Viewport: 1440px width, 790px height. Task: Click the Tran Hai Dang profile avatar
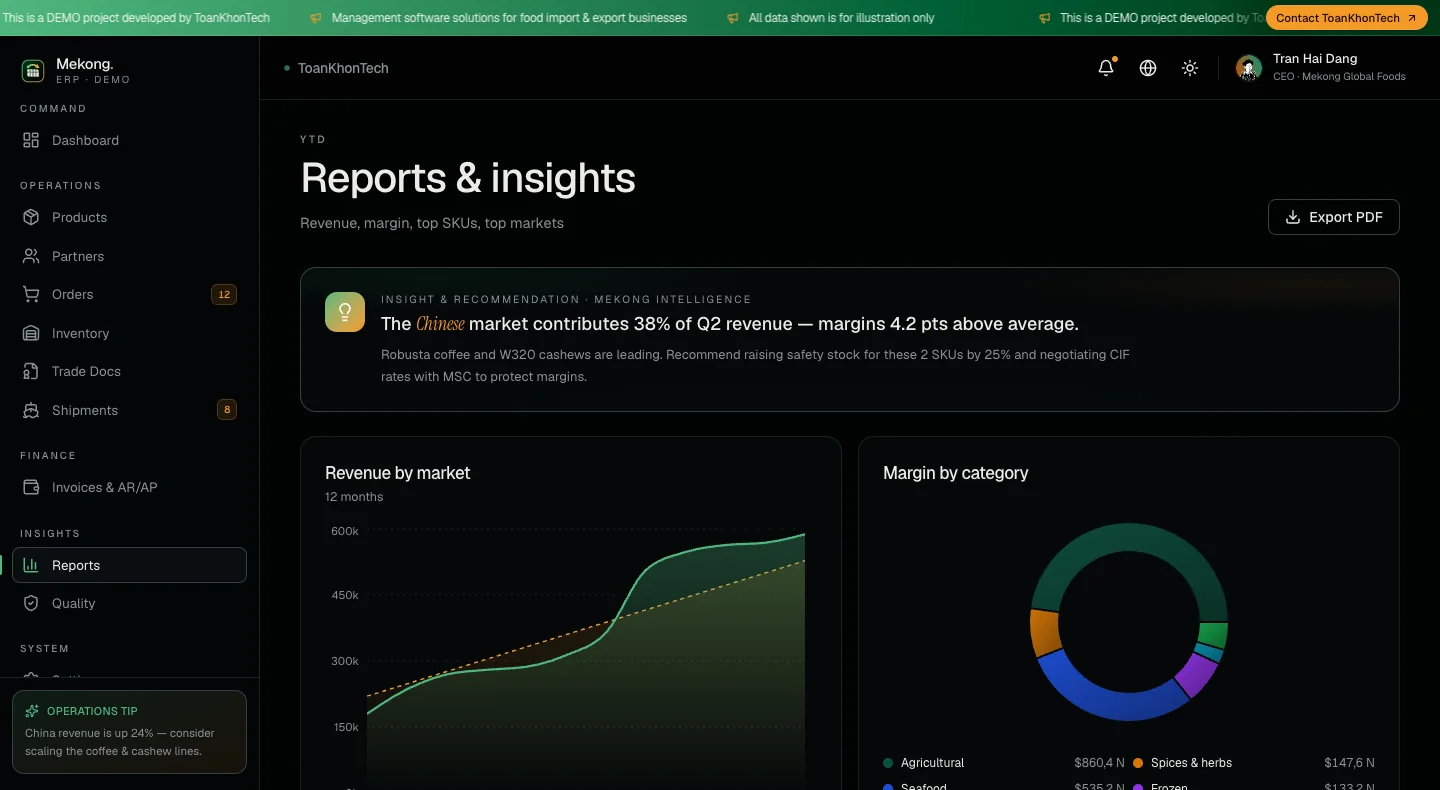pos(1249,68)
